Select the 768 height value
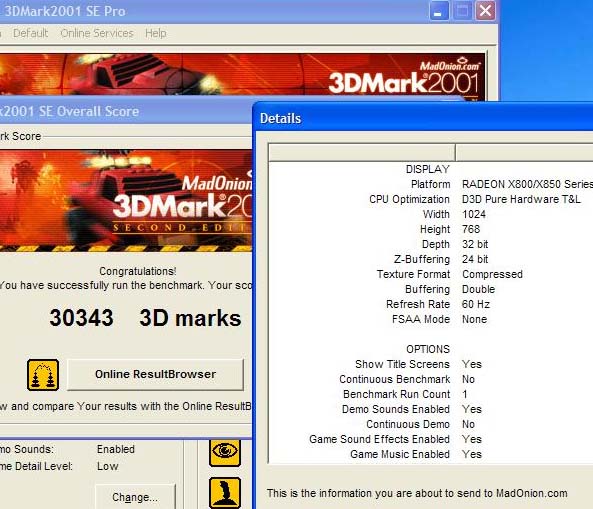Screen dimensions: 593x509 471,229
